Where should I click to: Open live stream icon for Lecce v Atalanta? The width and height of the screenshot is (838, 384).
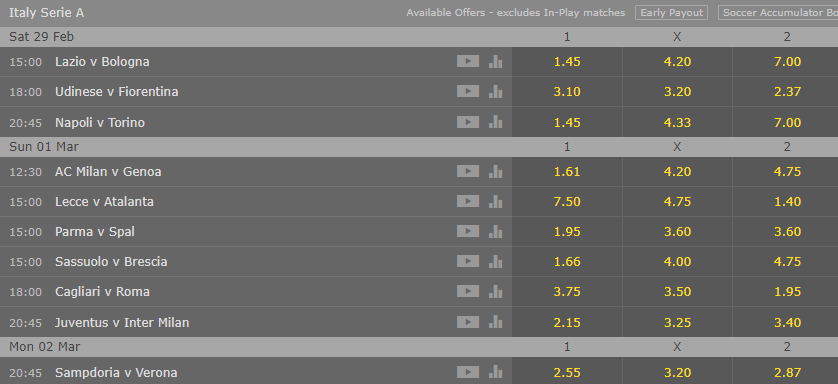tap(468, 201)
